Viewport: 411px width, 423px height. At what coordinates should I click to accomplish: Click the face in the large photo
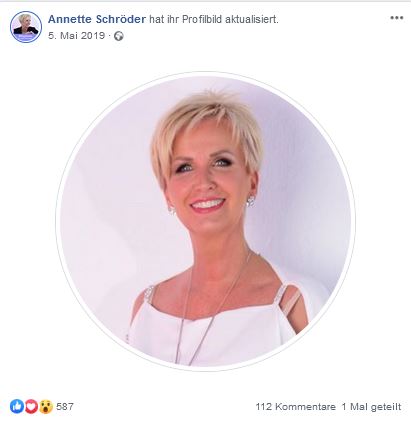coord(208,180)
